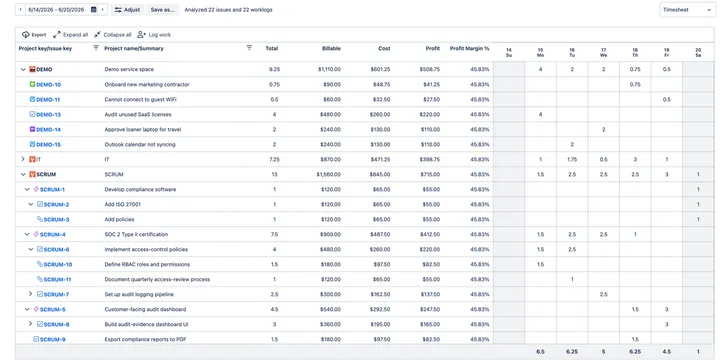
Task: Click the date range input field
Action: (x=58, y=10)
